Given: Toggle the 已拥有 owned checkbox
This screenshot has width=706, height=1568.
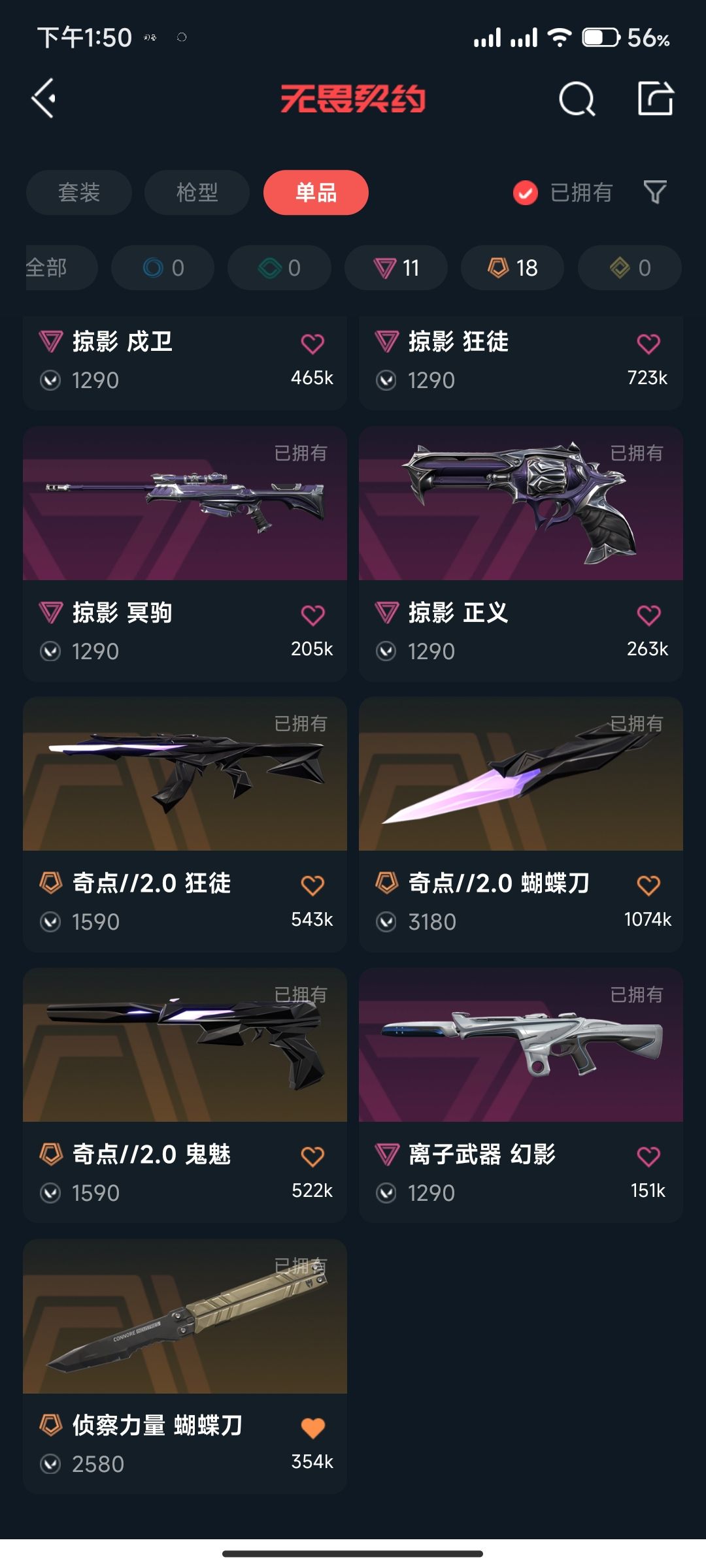Looking at the screenshot, I should [526, 193].
